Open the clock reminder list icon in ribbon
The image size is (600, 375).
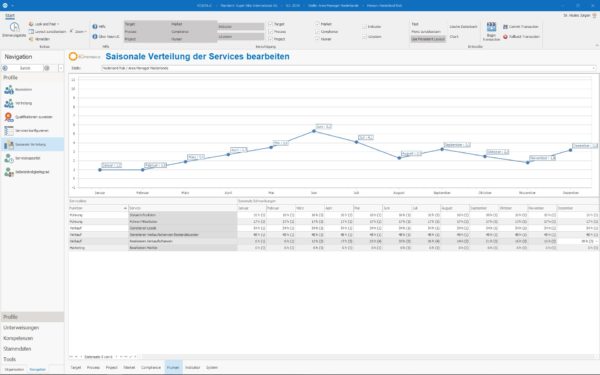click(x=14, y=27)
